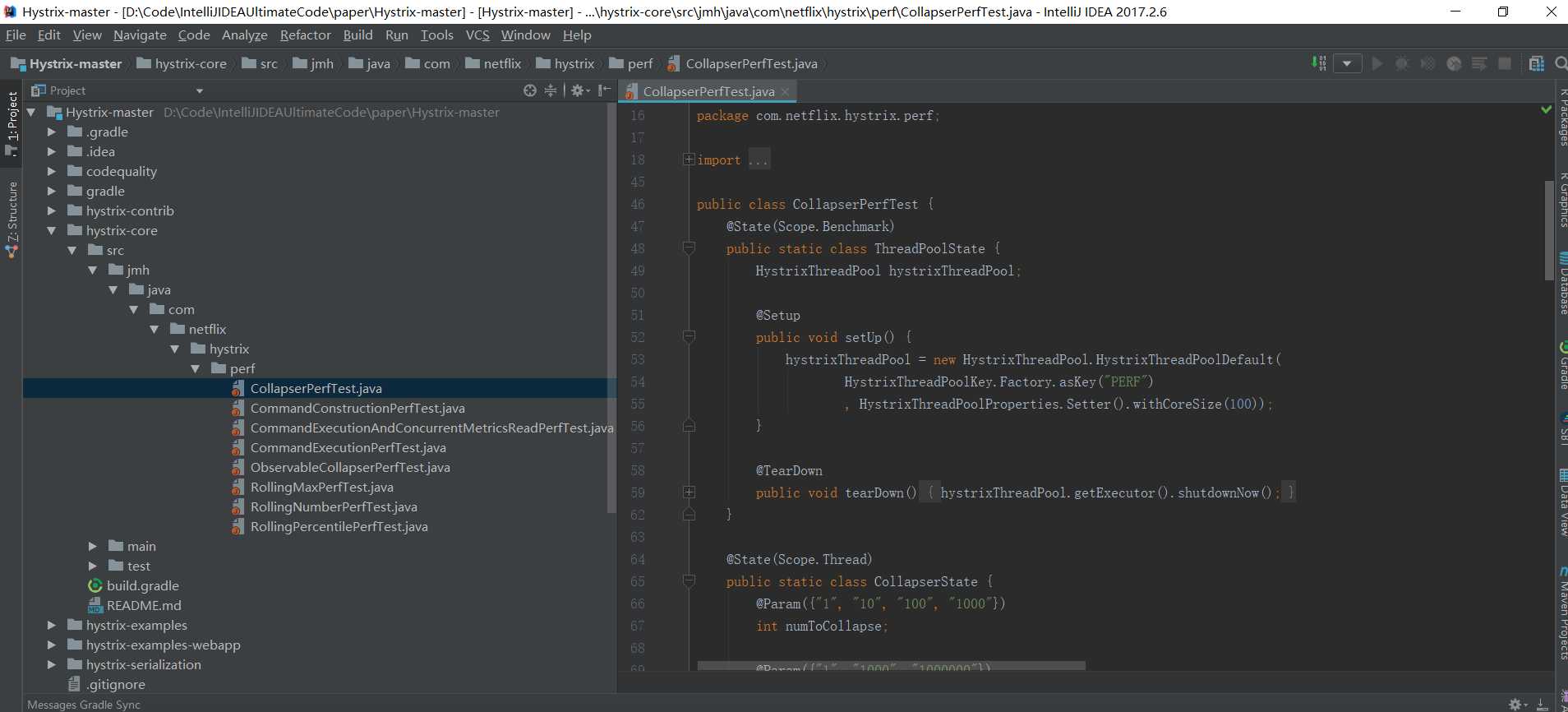Open the Structure side tool window
1568x712 pixels.
click(x=12, y=219)
